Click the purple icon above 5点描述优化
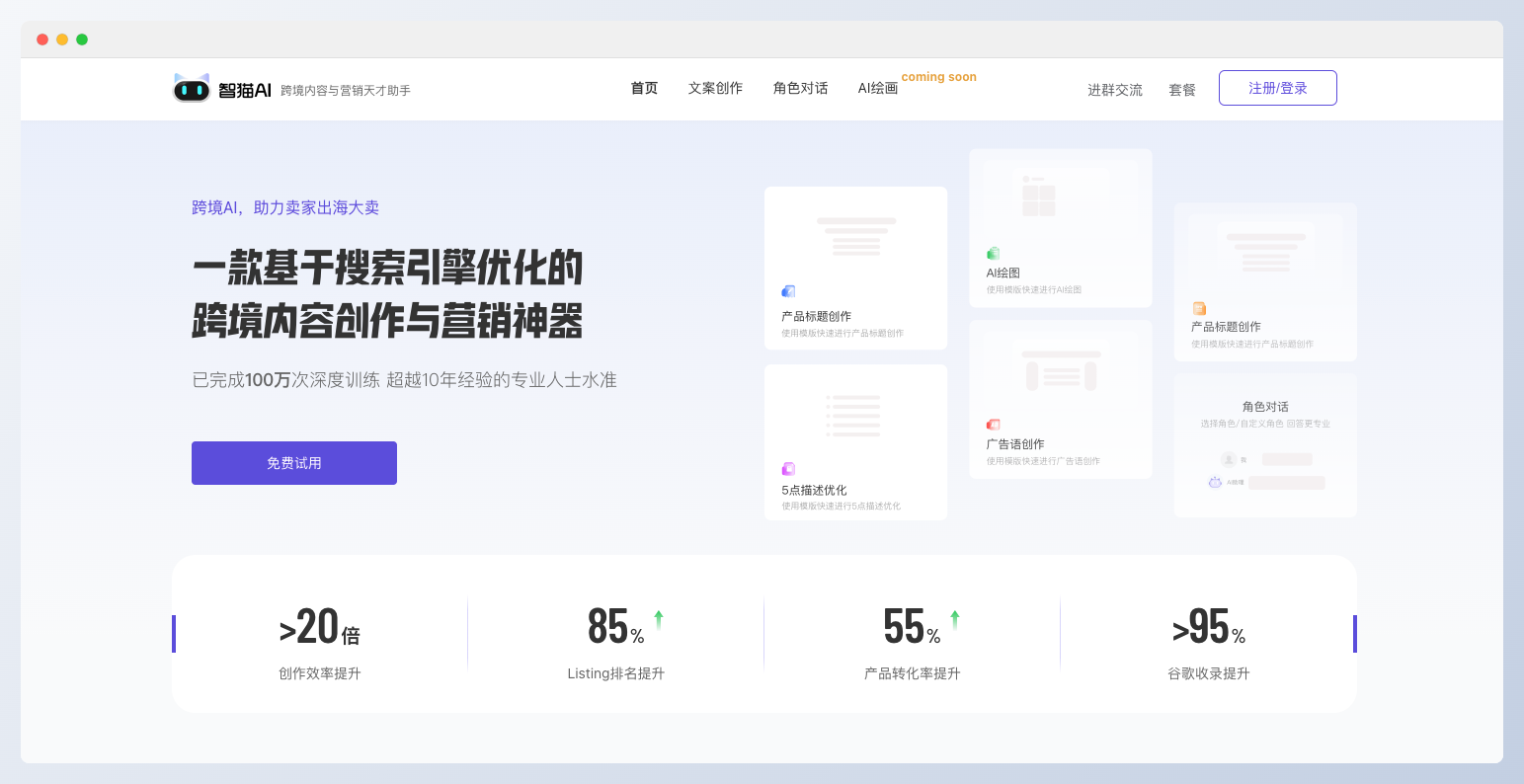Screen dimensions: 1524x784 (788, 469)
